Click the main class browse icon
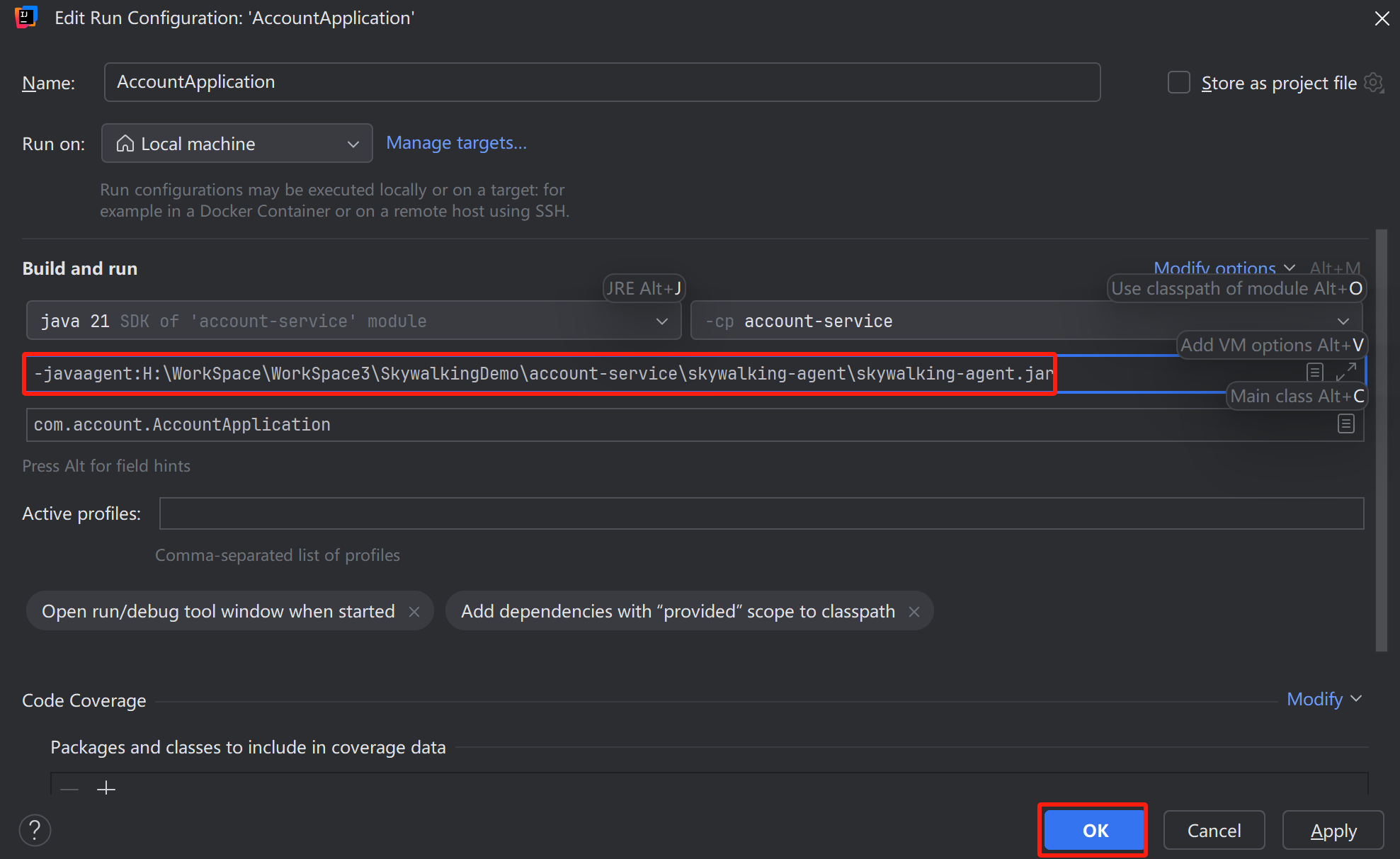The image size is (1400, 859). tap(1345, 424)
